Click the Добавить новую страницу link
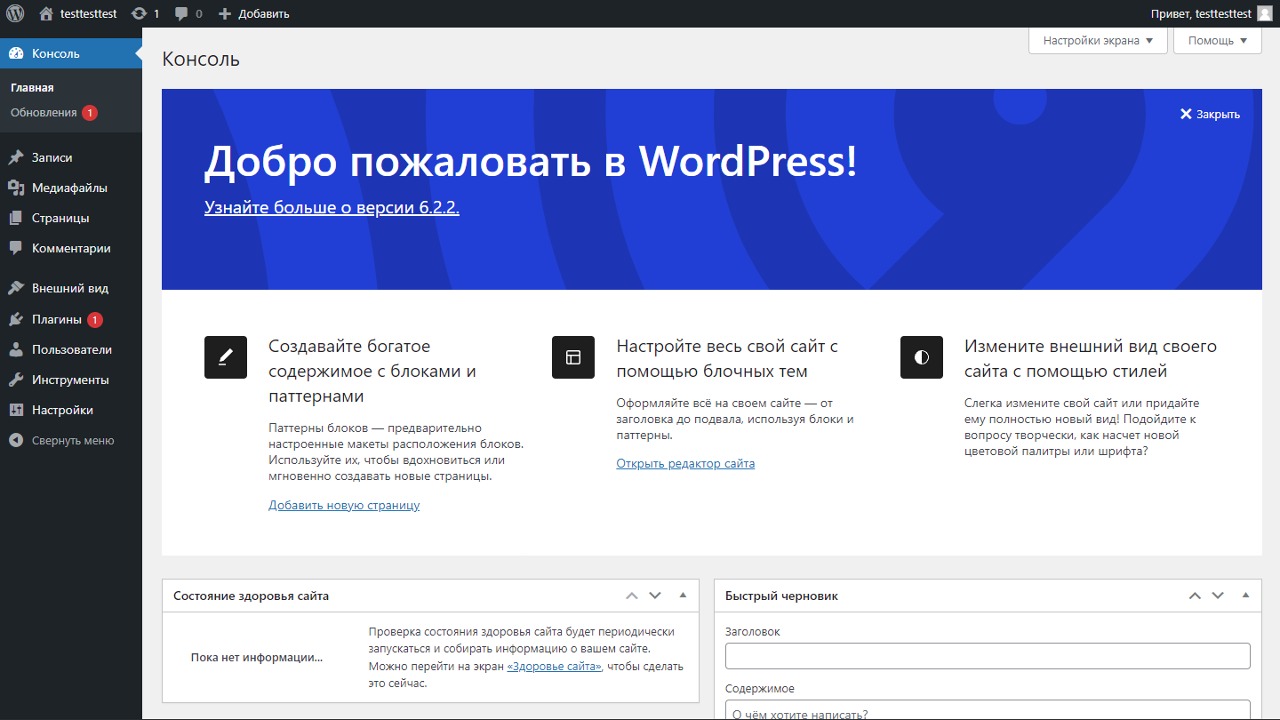Image resolution: width=1280 pixels, height=720 pixels. click(x=344, y=505)
